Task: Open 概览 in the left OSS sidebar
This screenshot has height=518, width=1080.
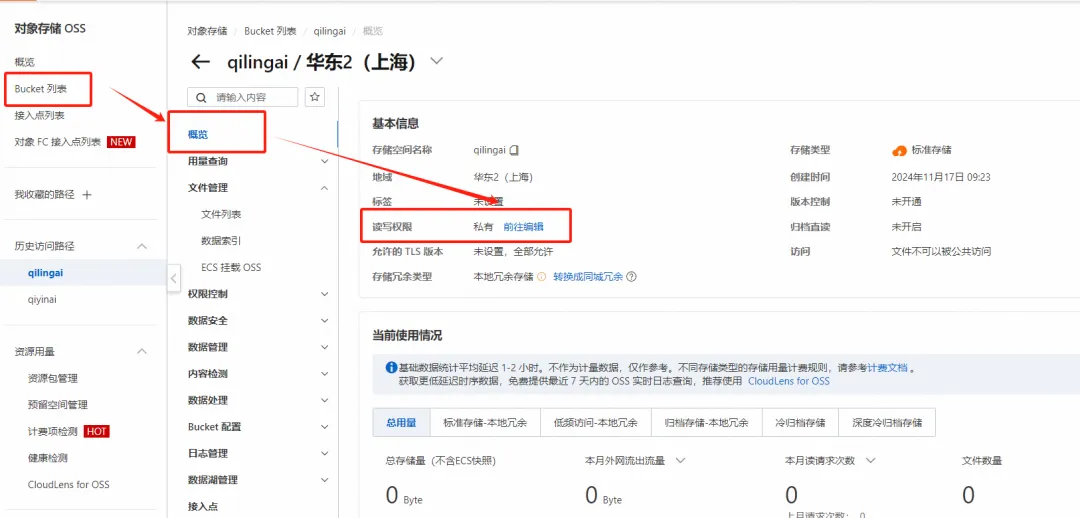Action: pos(25,62)
